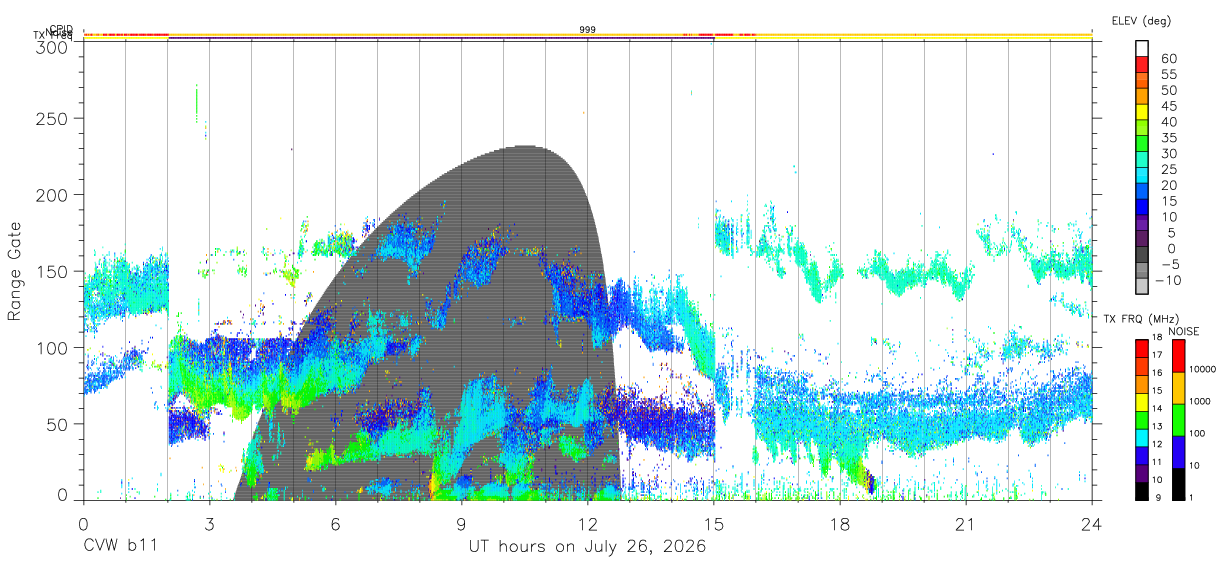Click the x-axis hour label "6"

pos(335,524)
